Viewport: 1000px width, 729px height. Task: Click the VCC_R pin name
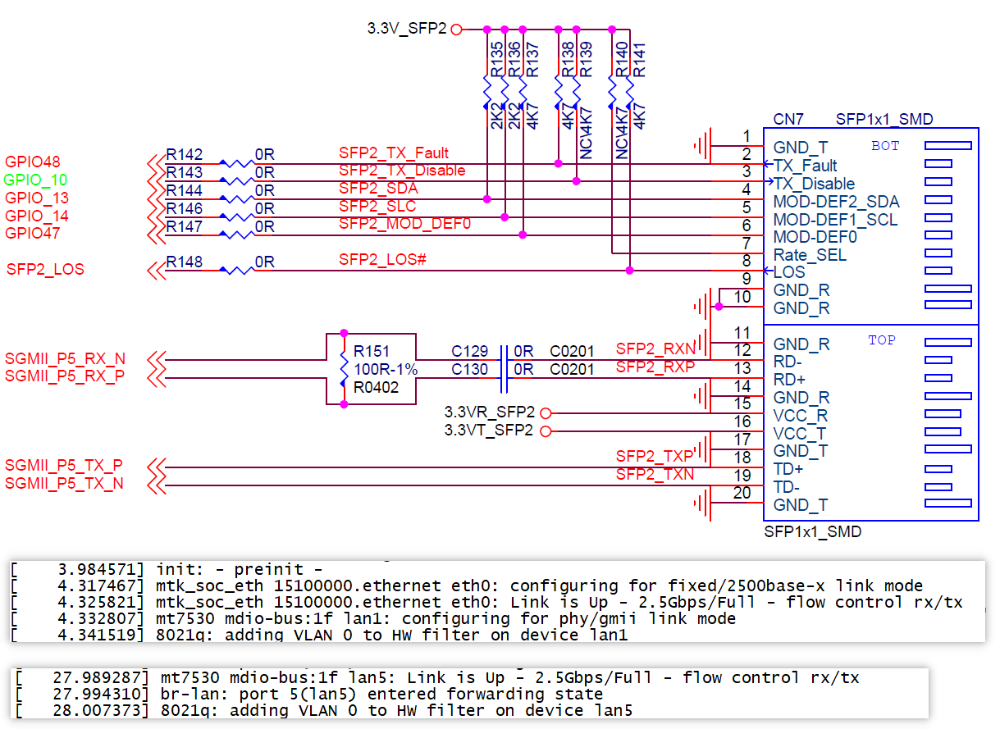[800, 416]
